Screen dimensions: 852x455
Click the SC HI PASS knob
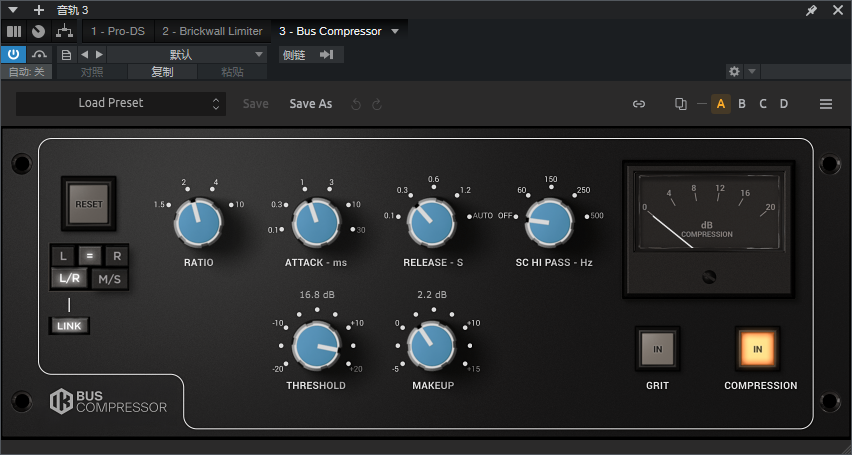click(x=549, y=223)
